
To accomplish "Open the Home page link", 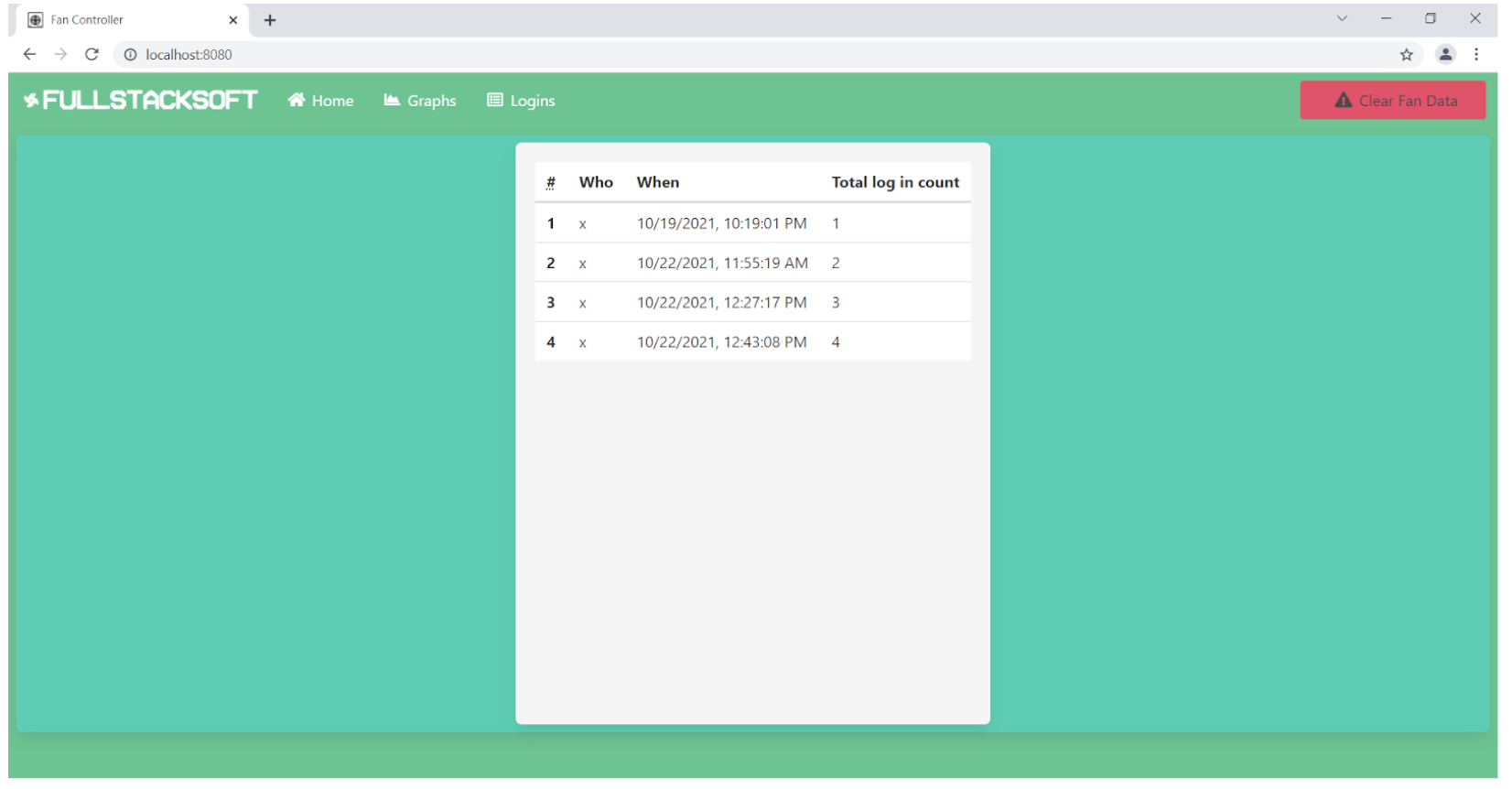I will point(320,101).
